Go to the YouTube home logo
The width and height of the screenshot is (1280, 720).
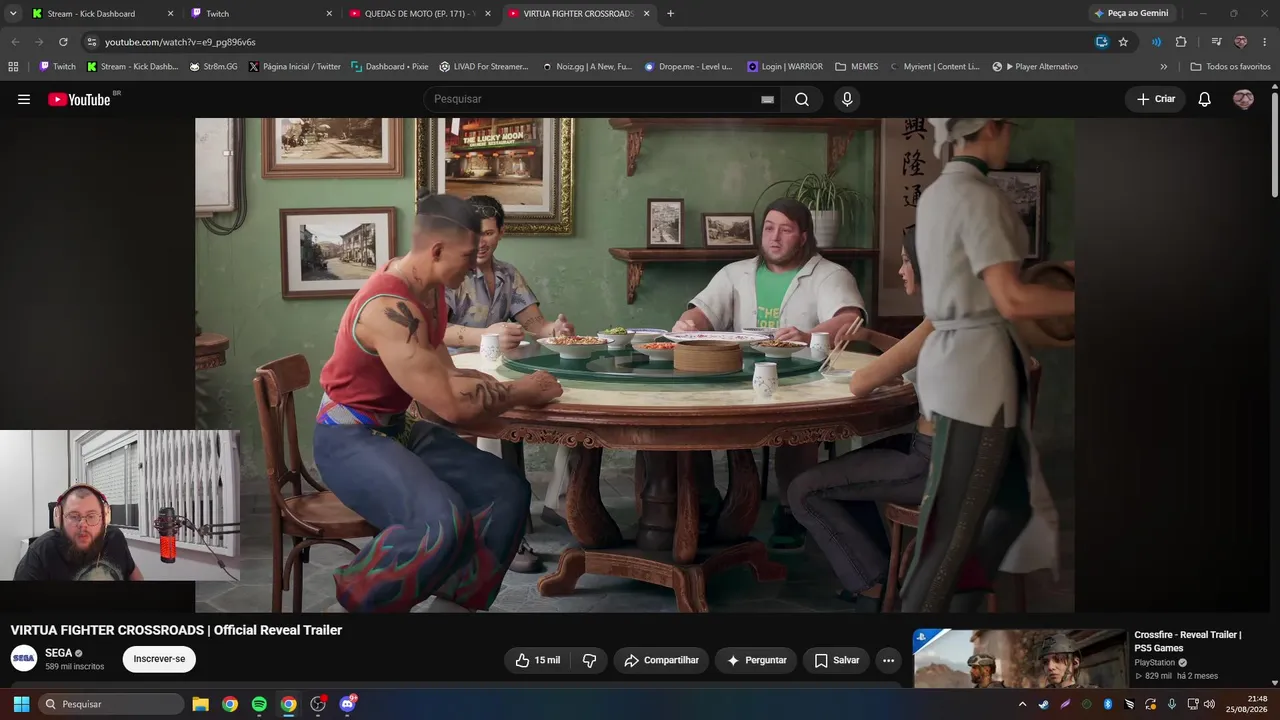80,99
